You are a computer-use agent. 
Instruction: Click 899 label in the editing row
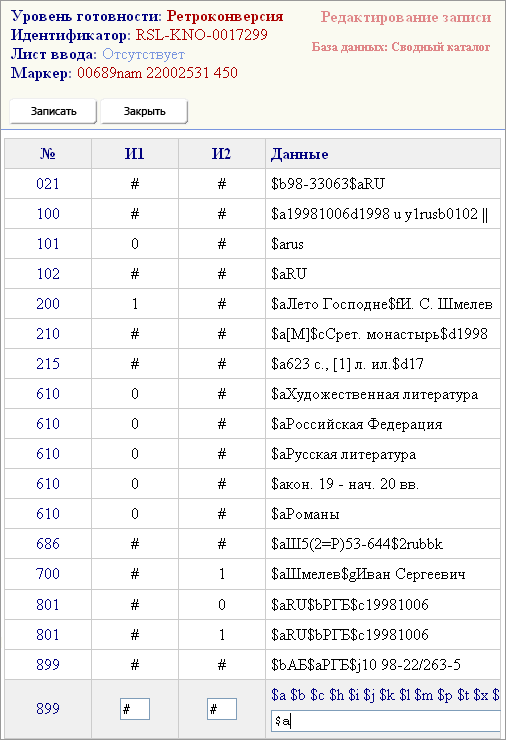click(x=48, y=708)
